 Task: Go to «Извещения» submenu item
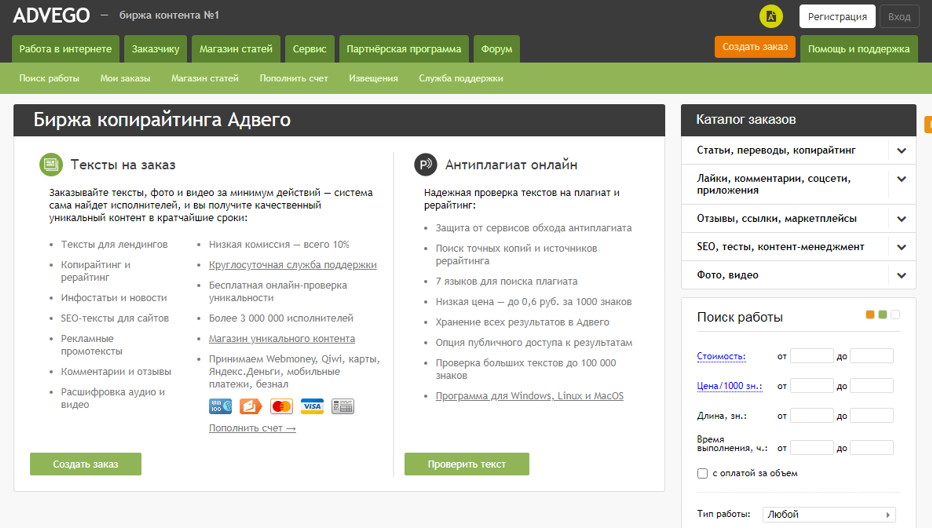tap(373, 78)
